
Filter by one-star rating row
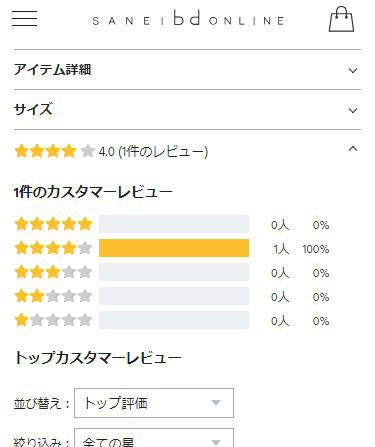pyautogui.click(x=172, y=320)
